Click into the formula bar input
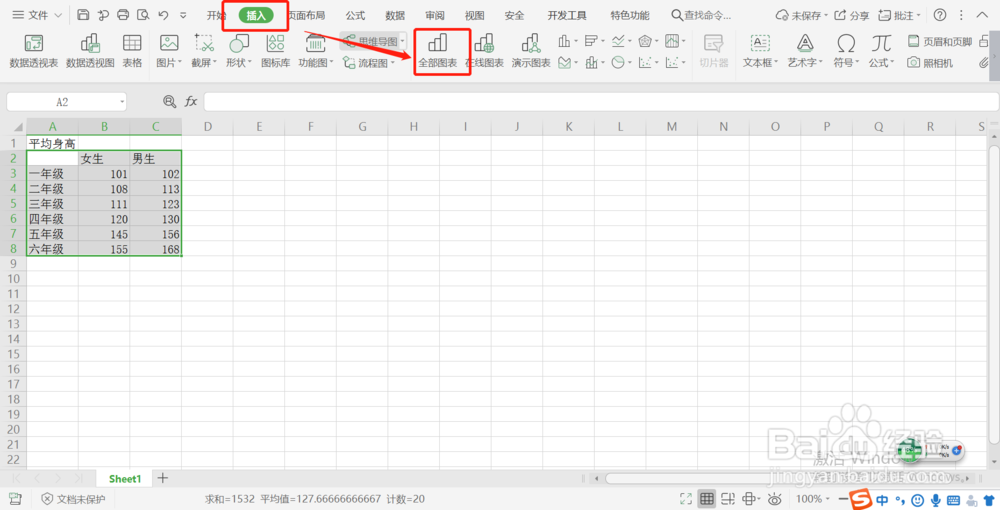 tap(601, 101)
